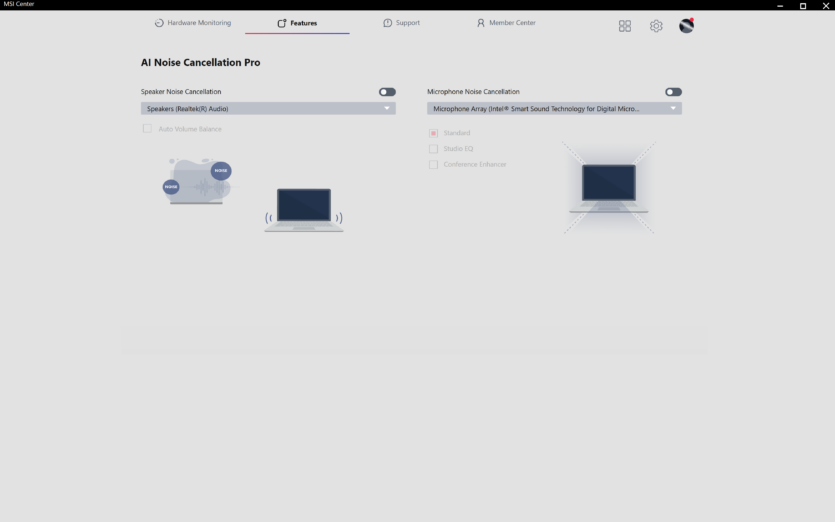The width and height of the screenshot is (835, 522).
Task: Click the Studio EQ label
Action: tap(459, 149)
